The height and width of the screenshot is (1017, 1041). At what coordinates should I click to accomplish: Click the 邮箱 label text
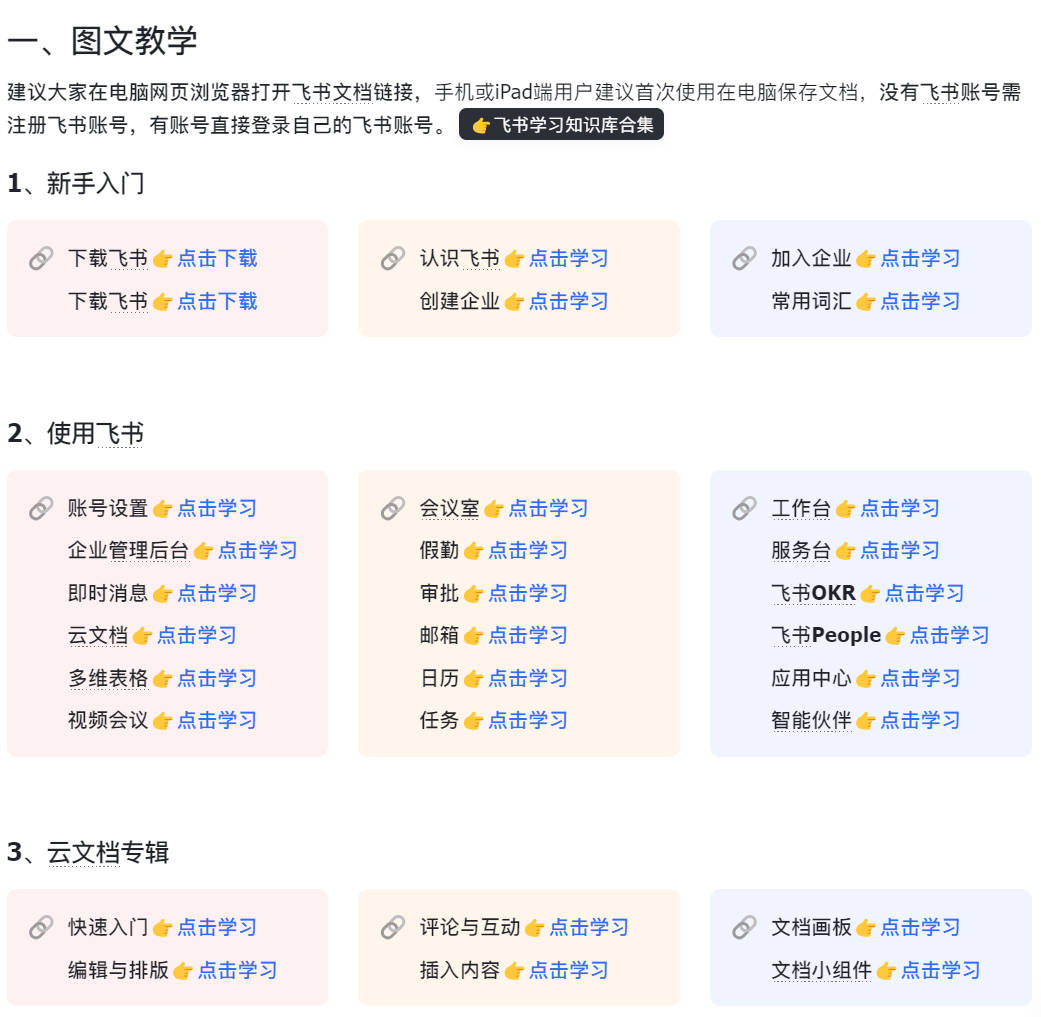[x=439, y=635]
